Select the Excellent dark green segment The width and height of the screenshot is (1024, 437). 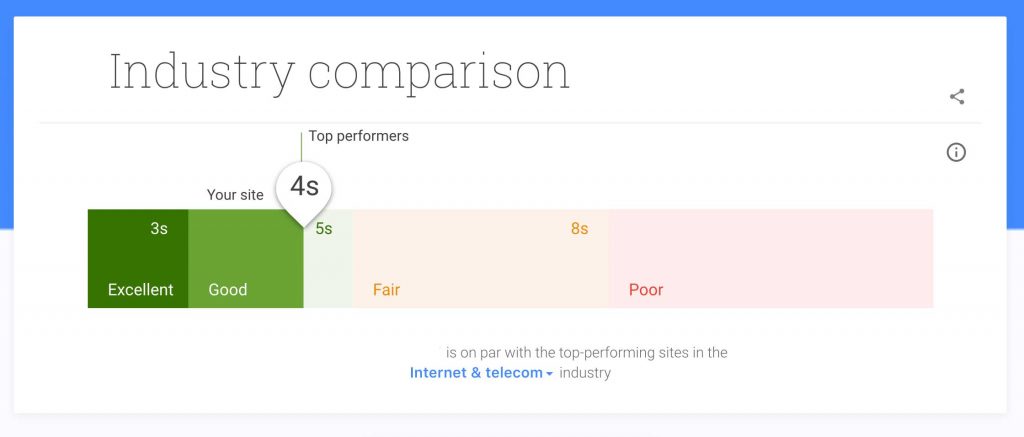[138, 259]
